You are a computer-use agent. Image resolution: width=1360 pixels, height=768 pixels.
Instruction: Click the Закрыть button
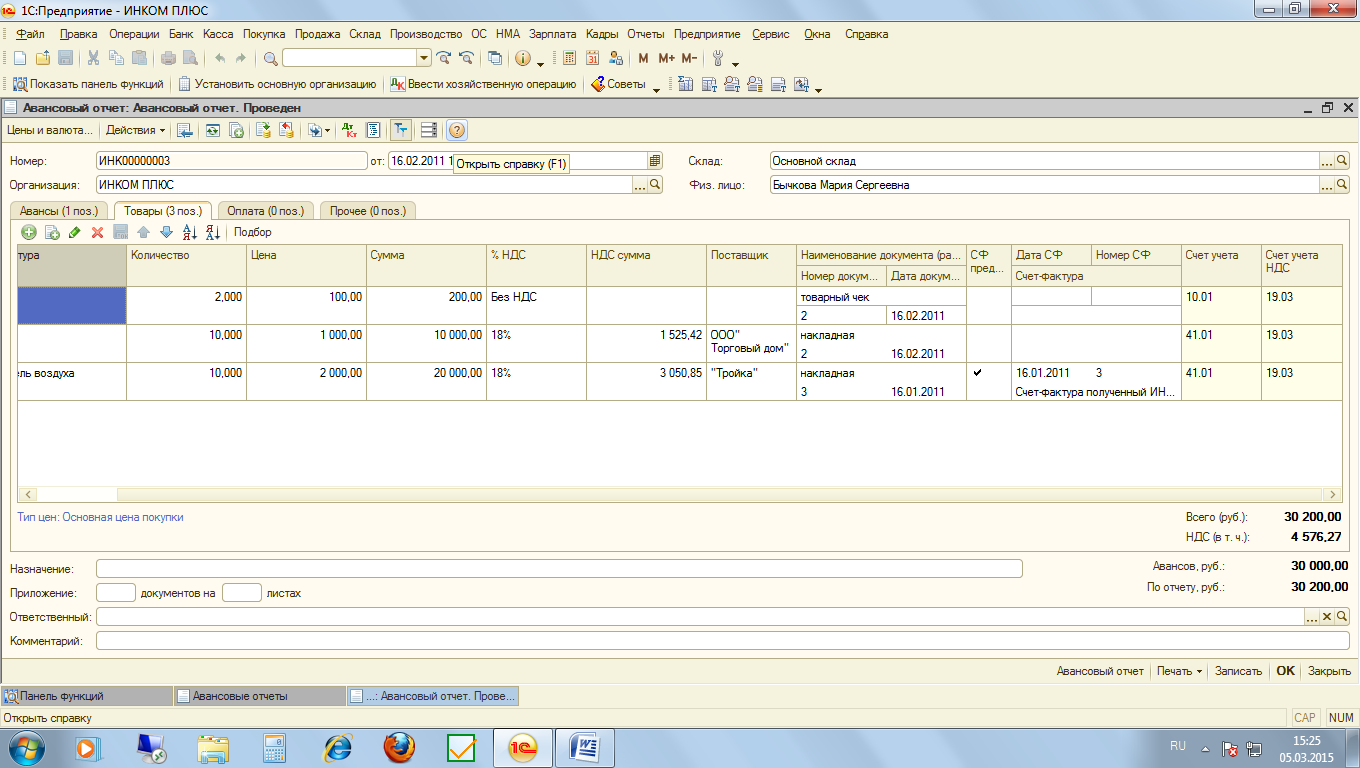coord(1329,671)
